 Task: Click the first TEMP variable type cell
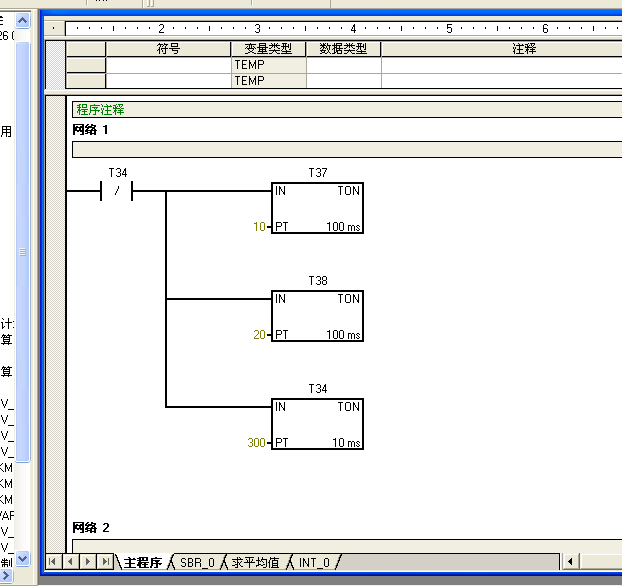[268, 65]
